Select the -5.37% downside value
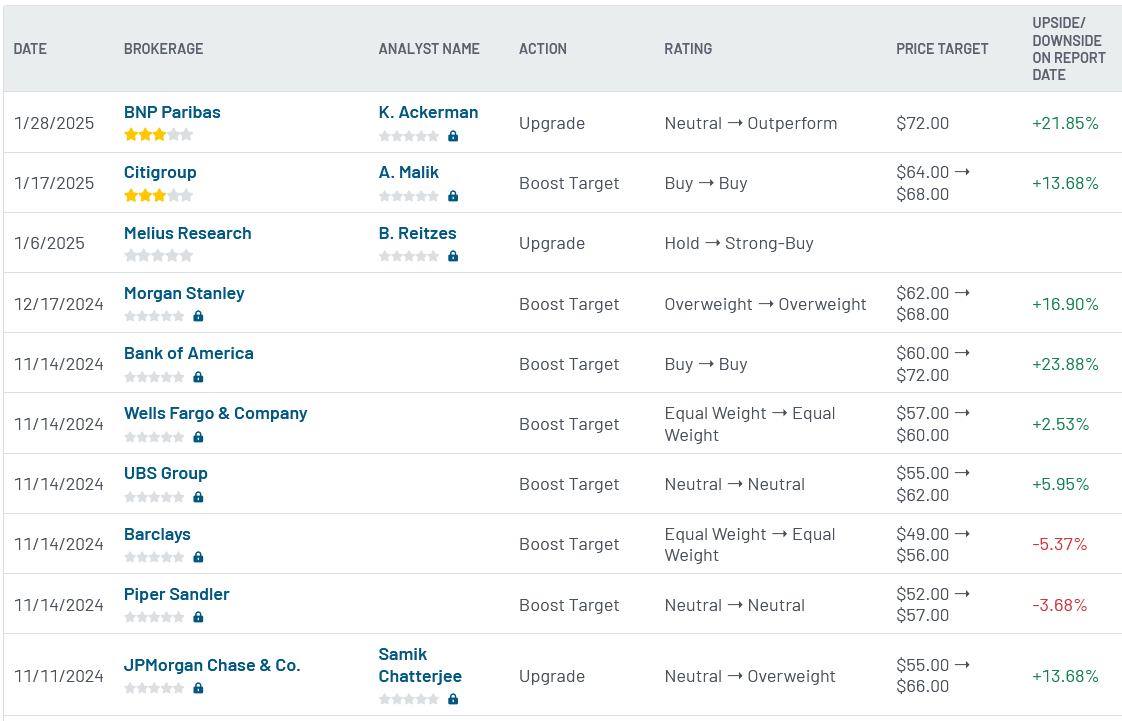 tap(1059, 544)
